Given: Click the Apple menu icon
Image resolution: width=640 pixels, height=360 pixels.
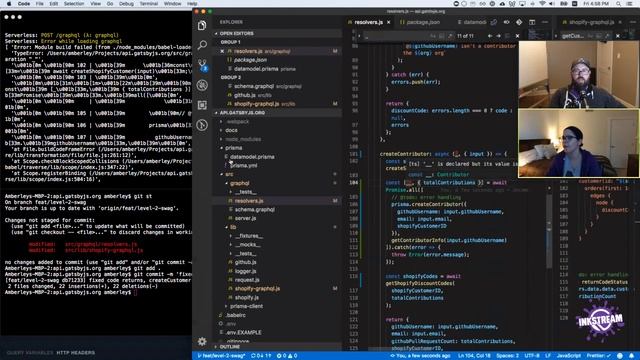Looking at the screenshot, I should [x=9, y=4].
